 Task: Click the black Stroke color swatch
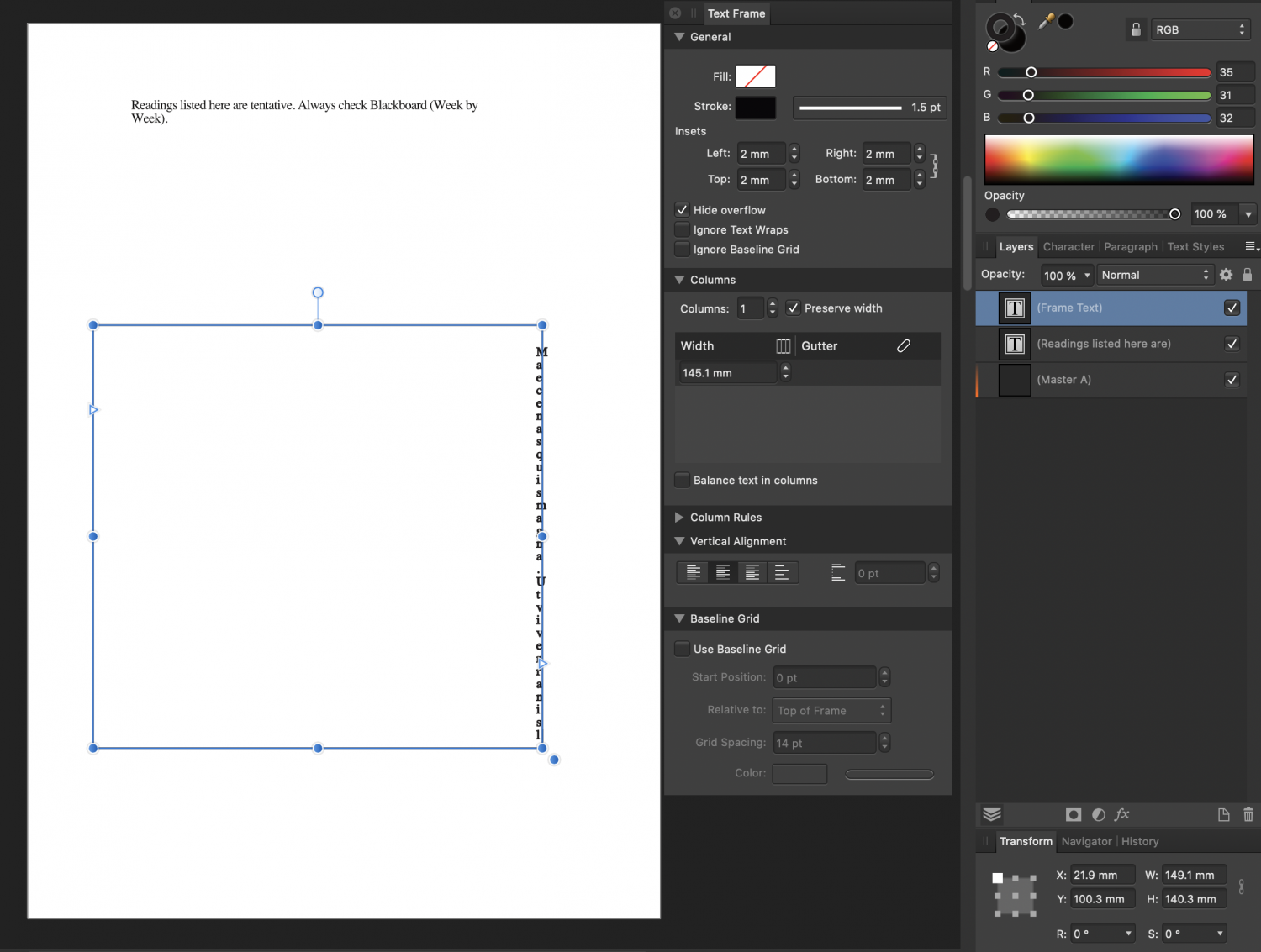755,108
